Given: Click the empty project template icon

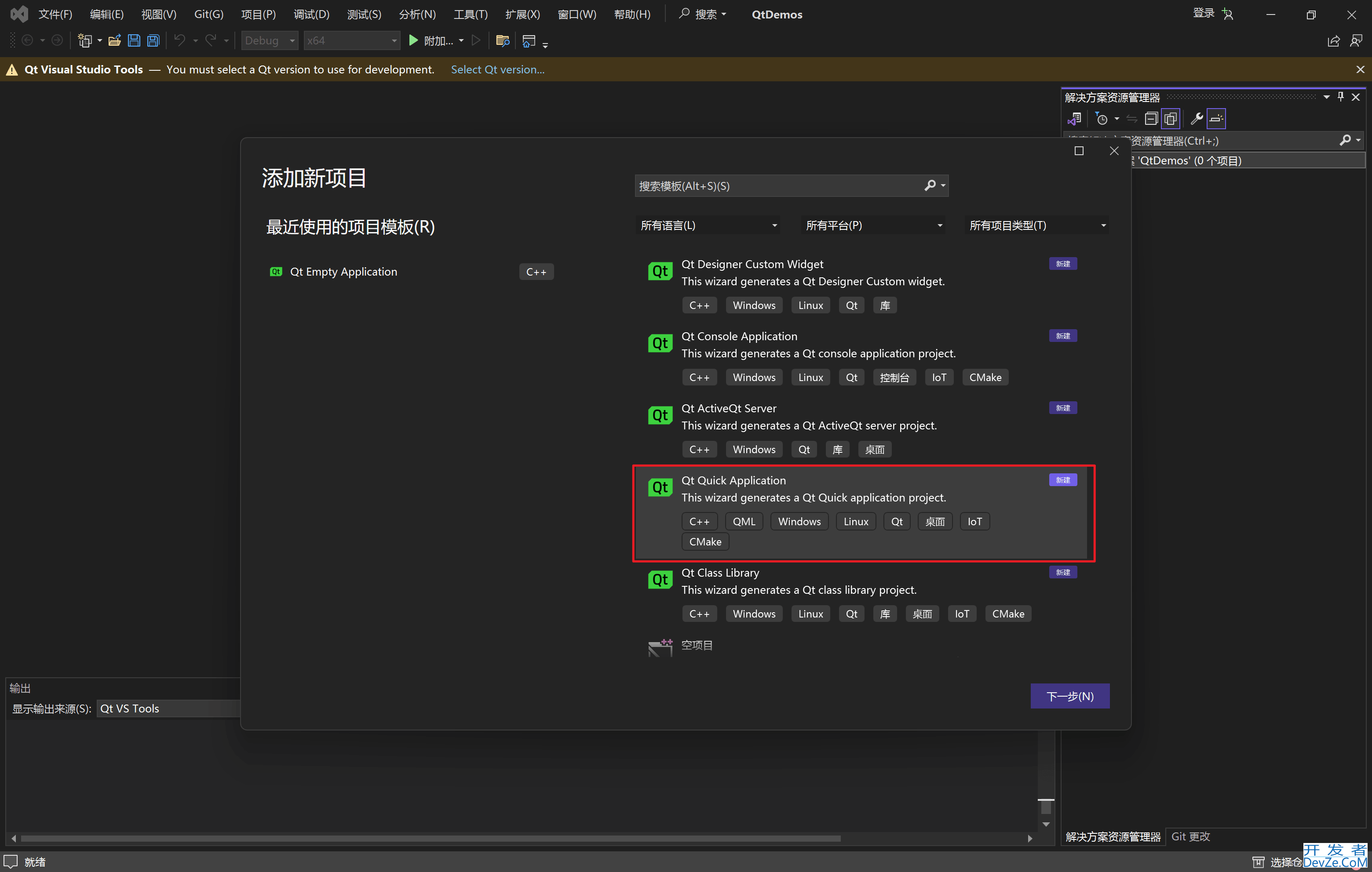Looking at the screenshot, I should coord(660,647).
